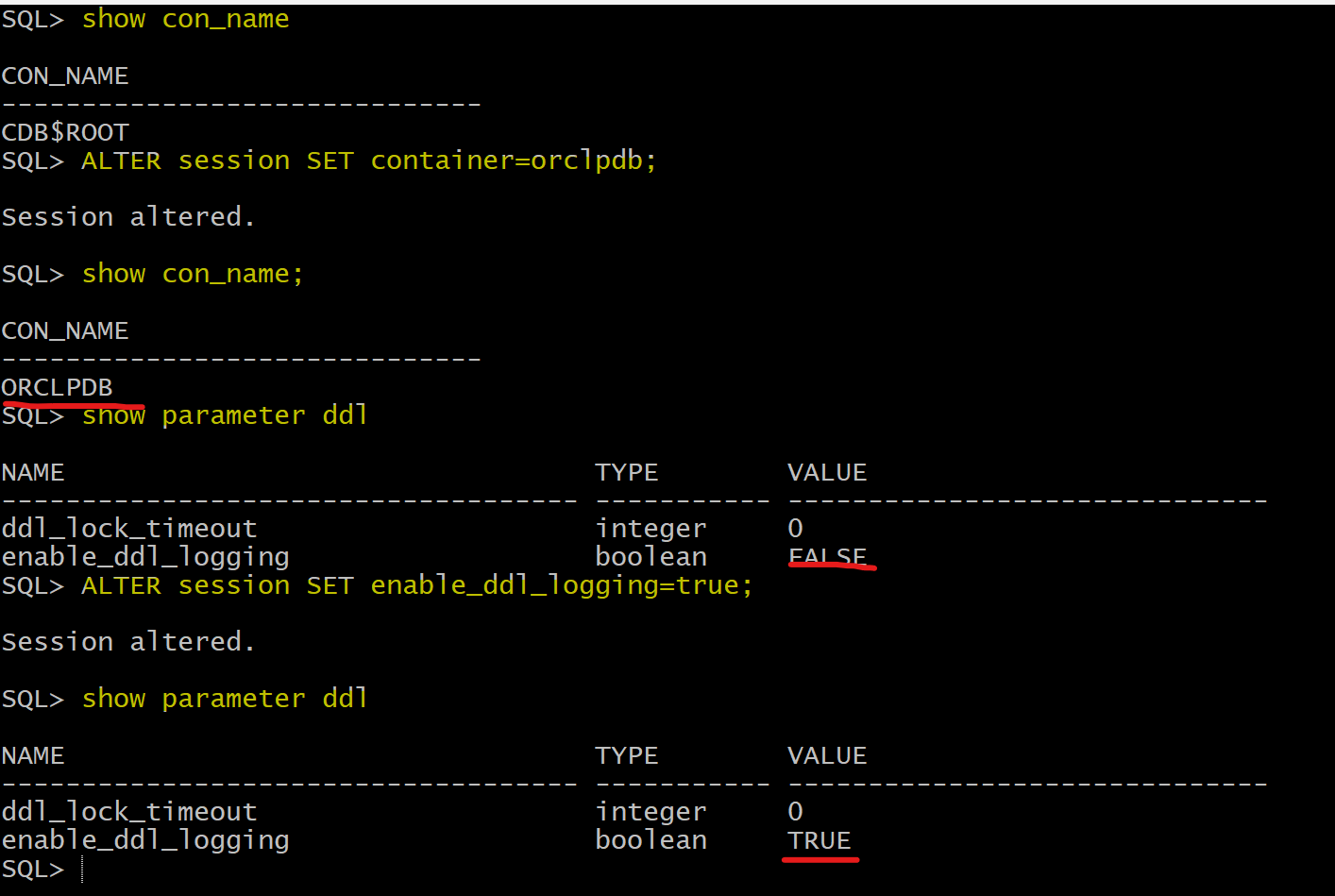The width and height of the screenshot is (1335, 896).
Task: Click the first 'Session altered.' message
Action: tap(128, 217)
